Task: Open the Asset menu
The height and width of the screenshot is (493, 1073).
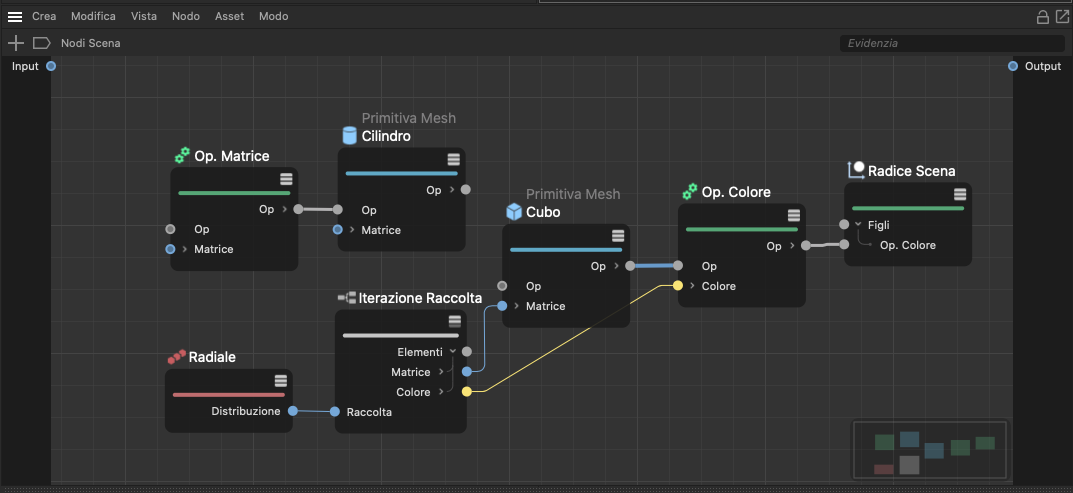Action: (229, 16)
